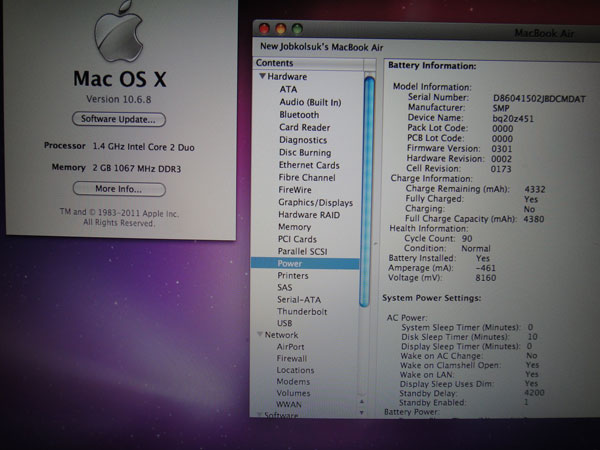
Task: Select Firewall under the Network section
Action: [x=292, y=358]
